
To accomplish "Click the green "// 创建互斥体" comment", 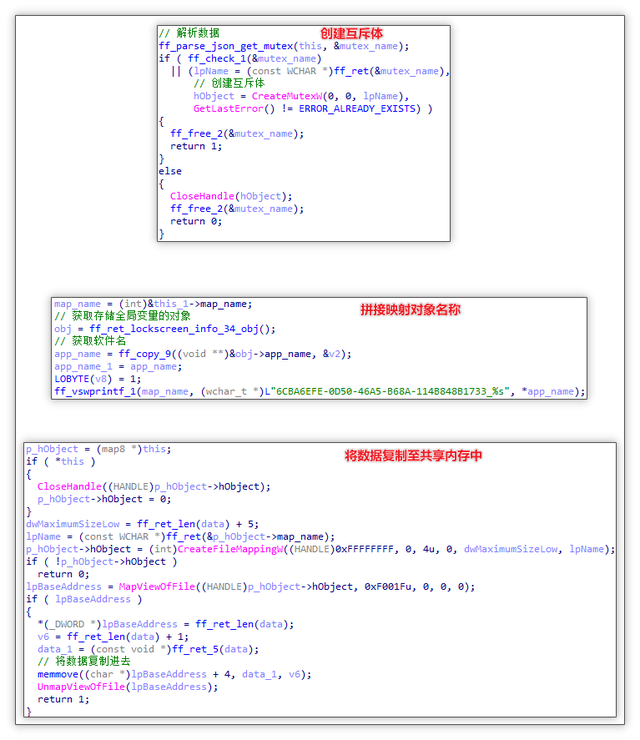I will tap(229, 84).
